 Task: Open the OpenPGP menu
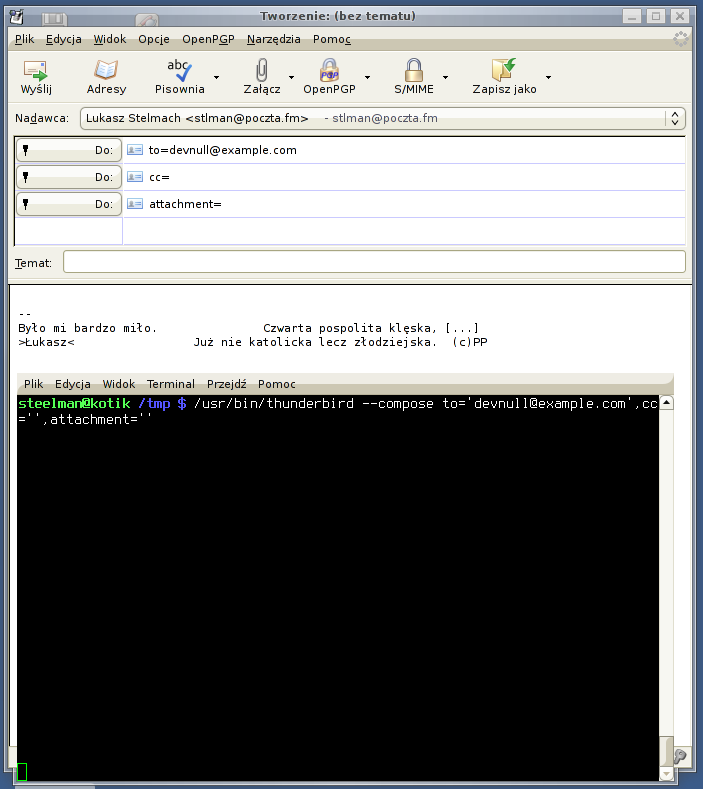208,39
